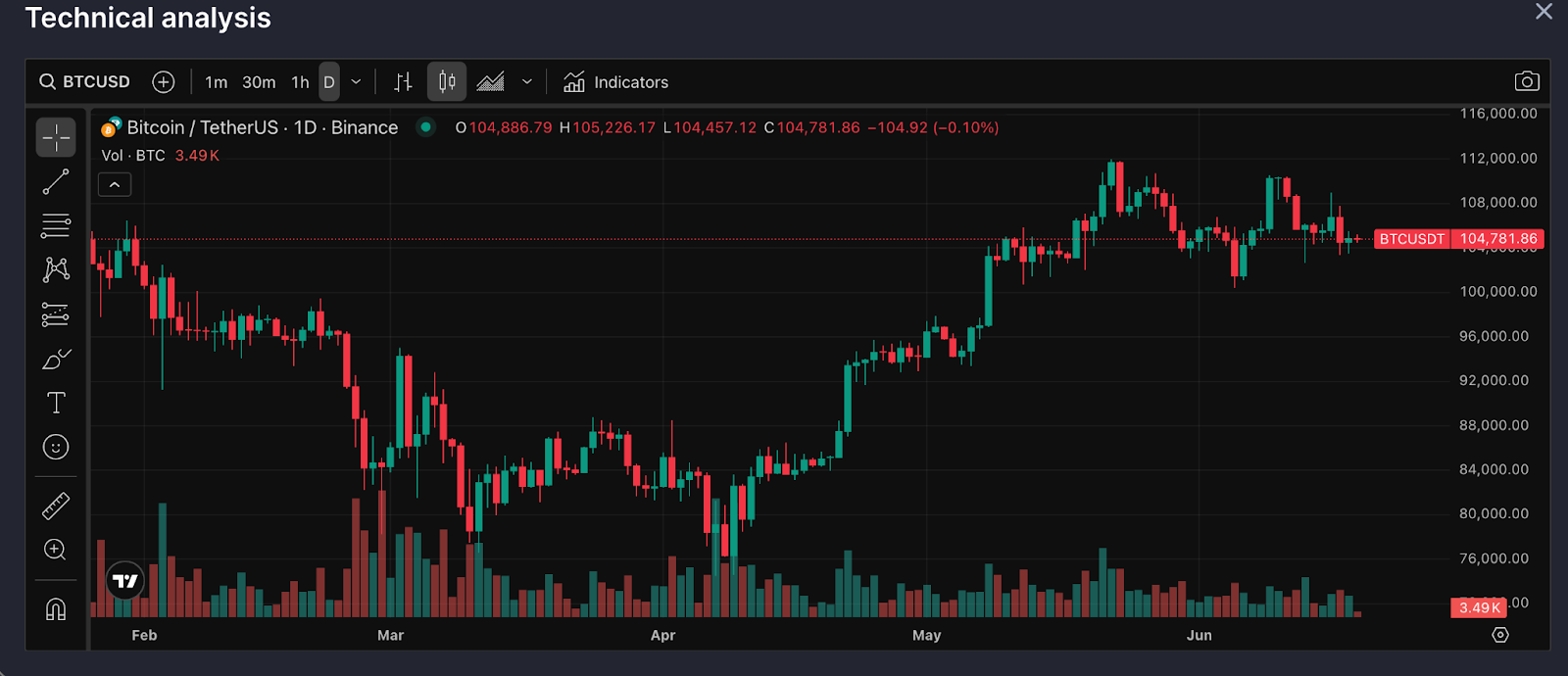Select the Bars chart style icon
1568x676 pixels.
point(403,82)
